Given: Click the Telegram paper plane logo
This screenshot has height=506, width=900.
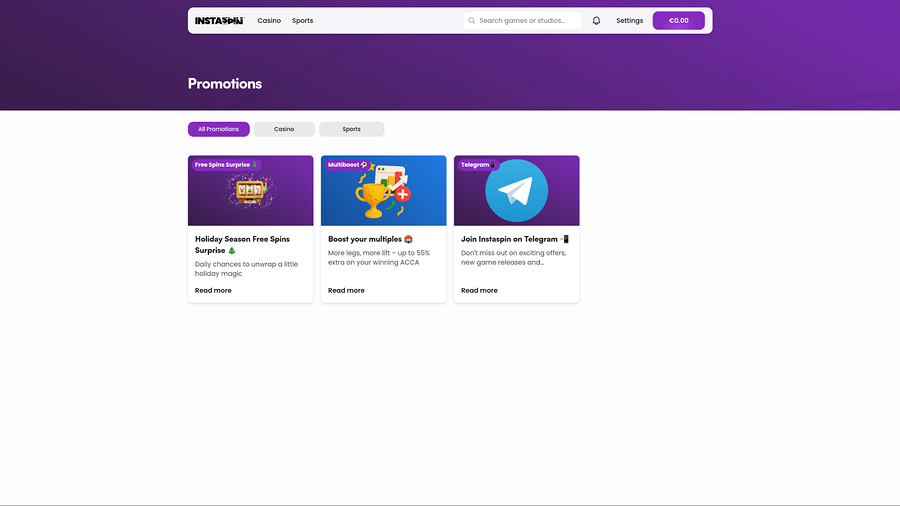Looking at the screenshot, I should tap(516, 189).
